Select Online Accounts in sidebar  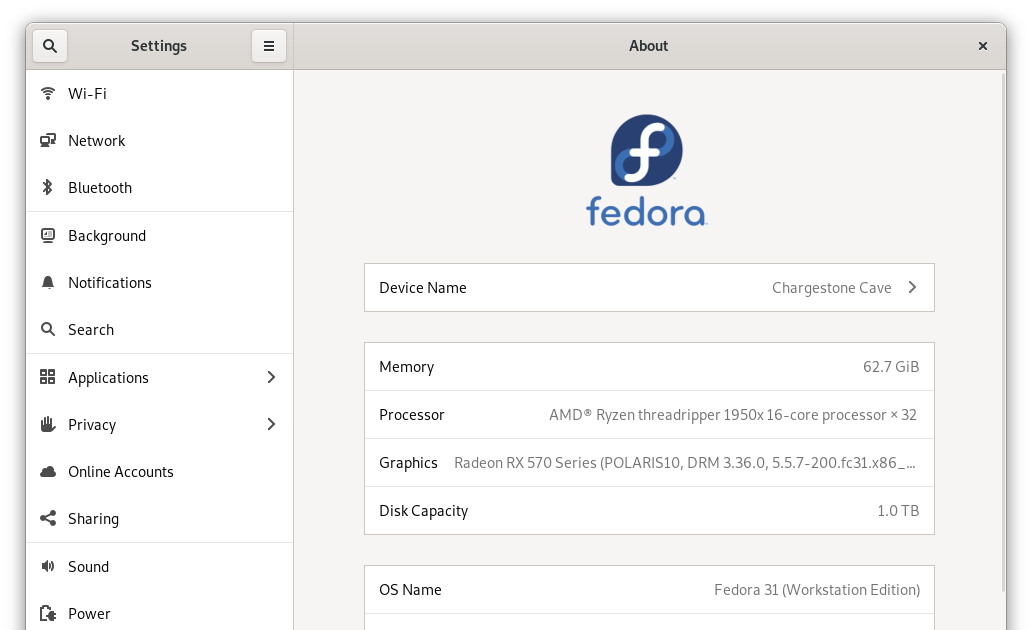159,471
